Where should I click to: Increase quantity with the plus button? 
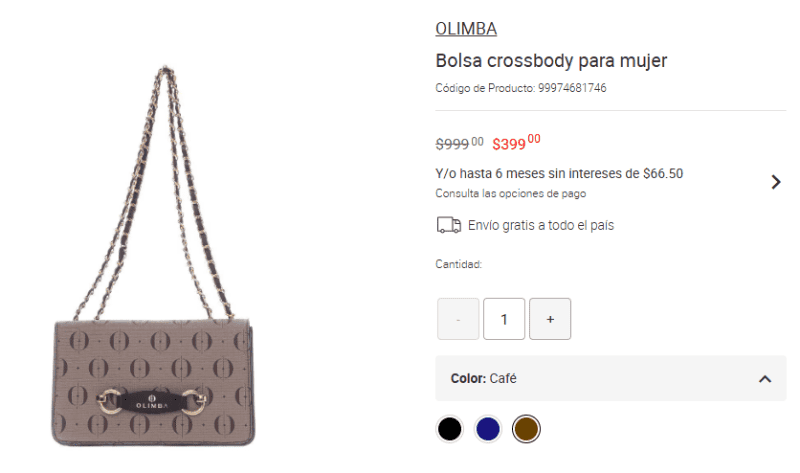click(x=550, y=319)
